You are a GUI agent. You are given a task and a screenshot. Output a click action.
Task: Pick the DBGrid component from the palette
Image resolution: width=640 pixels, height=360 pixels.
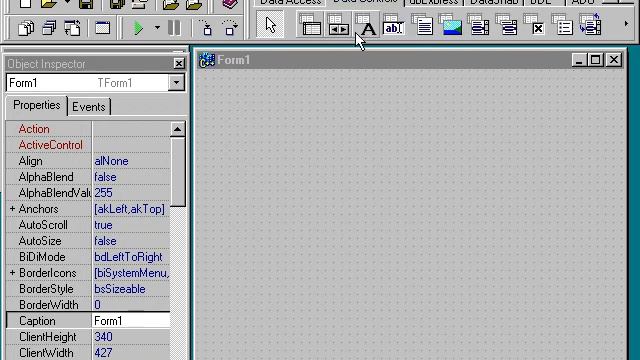[x=310, y=24]
